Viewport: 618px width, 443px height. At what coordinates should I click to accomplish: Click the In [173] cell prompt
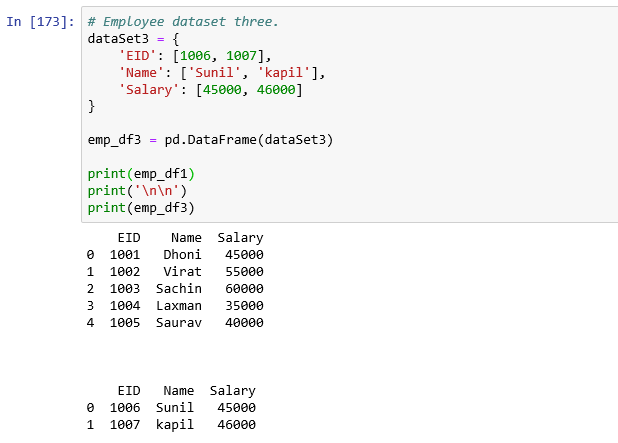pyautogui.click(x=40, y=21)
